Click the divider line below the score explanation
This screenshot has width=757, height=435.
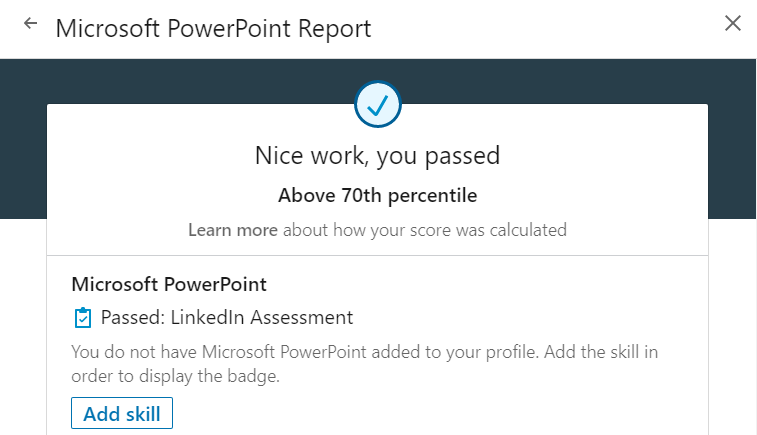click(377, 255)
